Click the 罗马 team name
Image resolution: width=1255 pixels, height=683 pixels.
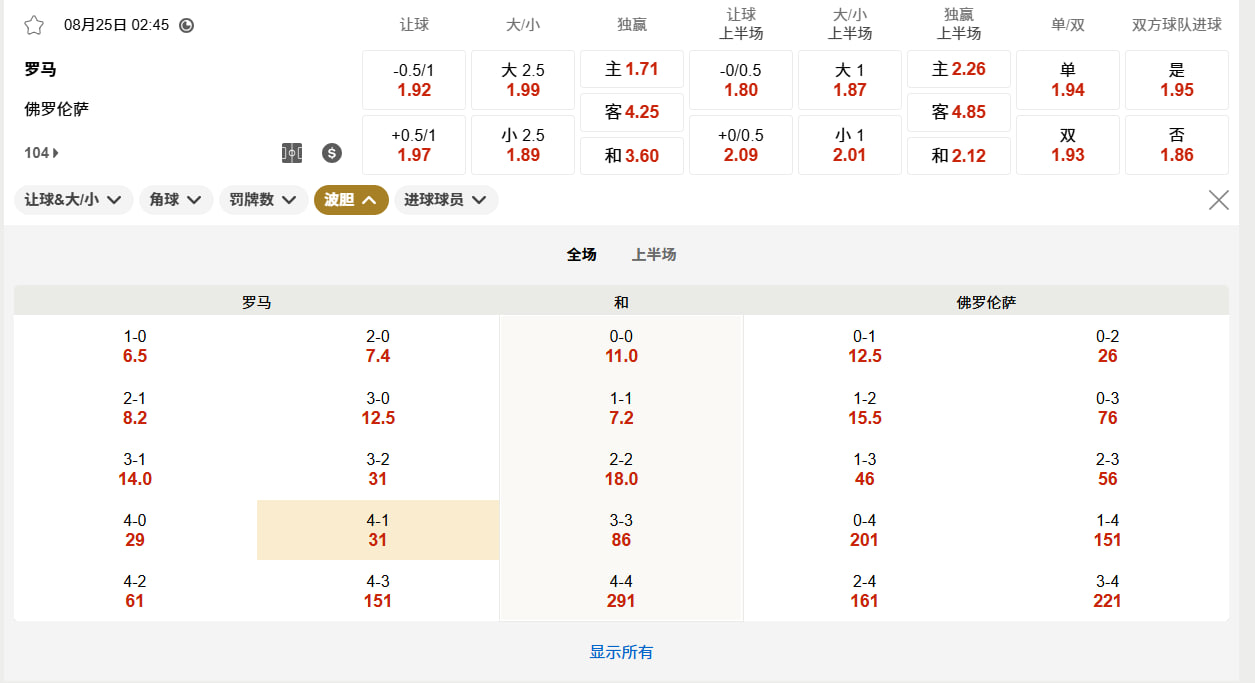click(x=40, y=69)
